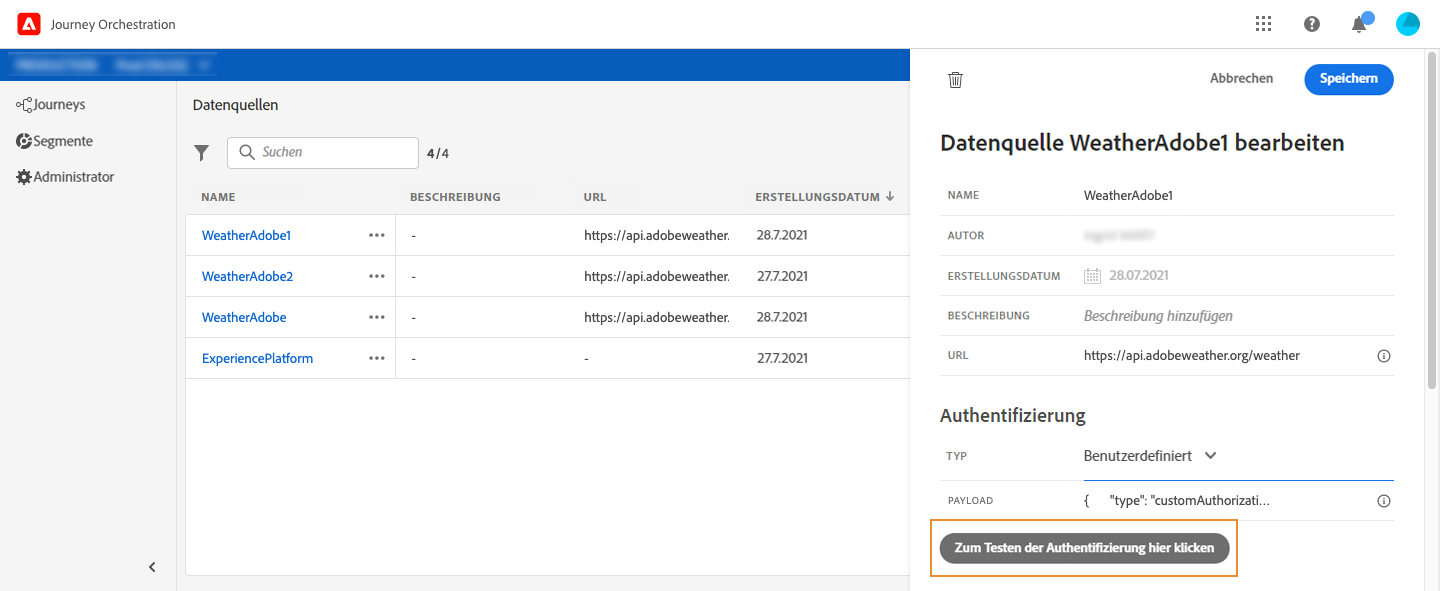Open the more options dots for WeatherAdobe
Viewport: 1440px width, 591px height.
click(377, 317)
